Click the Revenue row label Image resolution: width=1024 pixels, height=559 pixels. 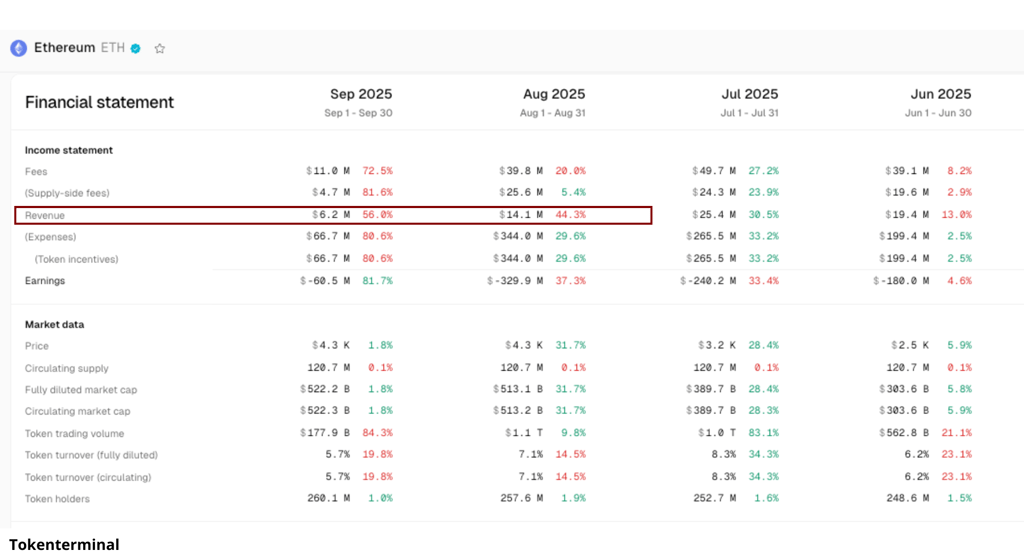(x=44, y=216)
